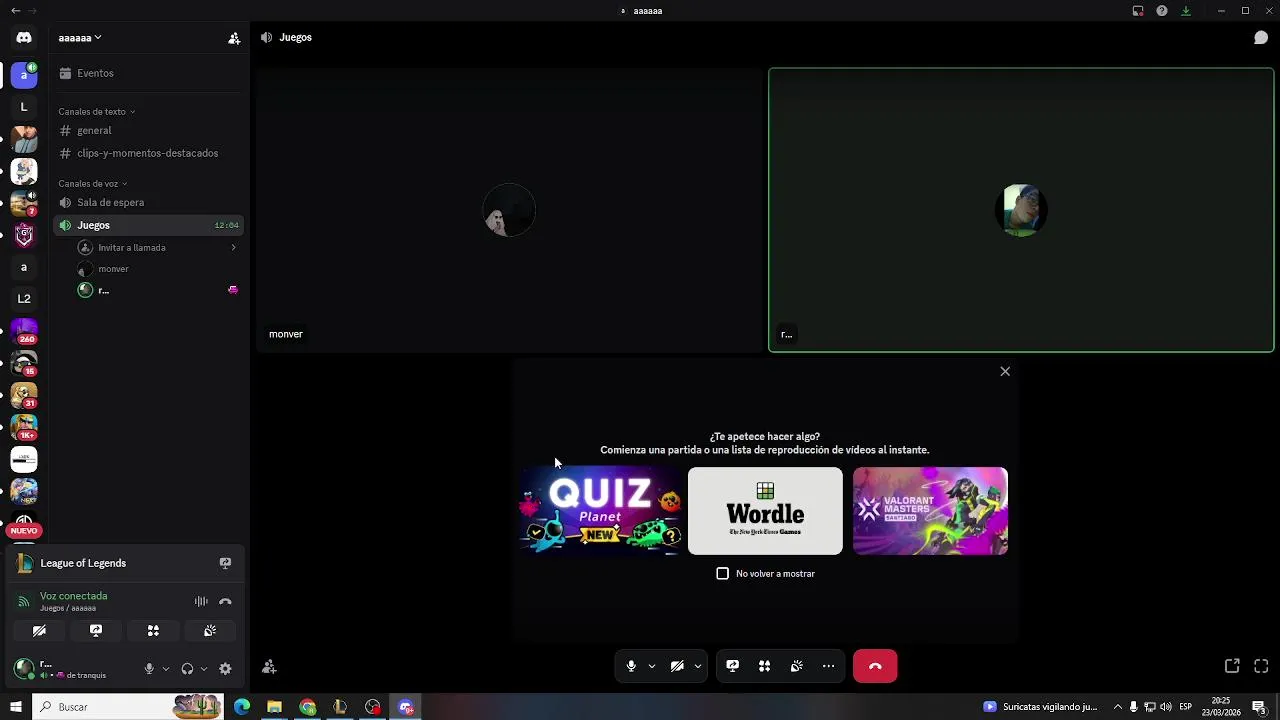This screenshot has width=1280, height=720.
Task: Collapse the Canales de texto category
Action: coord(96,112)
